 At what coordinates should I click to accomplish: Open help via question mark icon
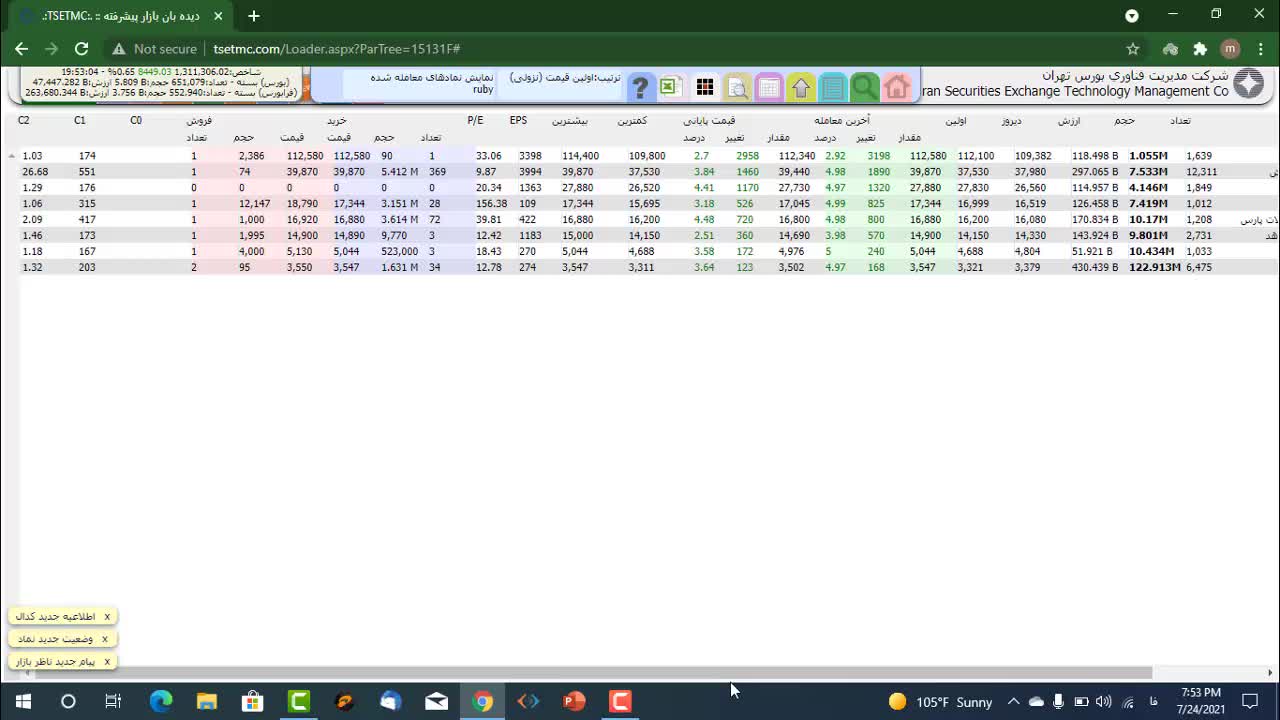[x=641, y=88]
